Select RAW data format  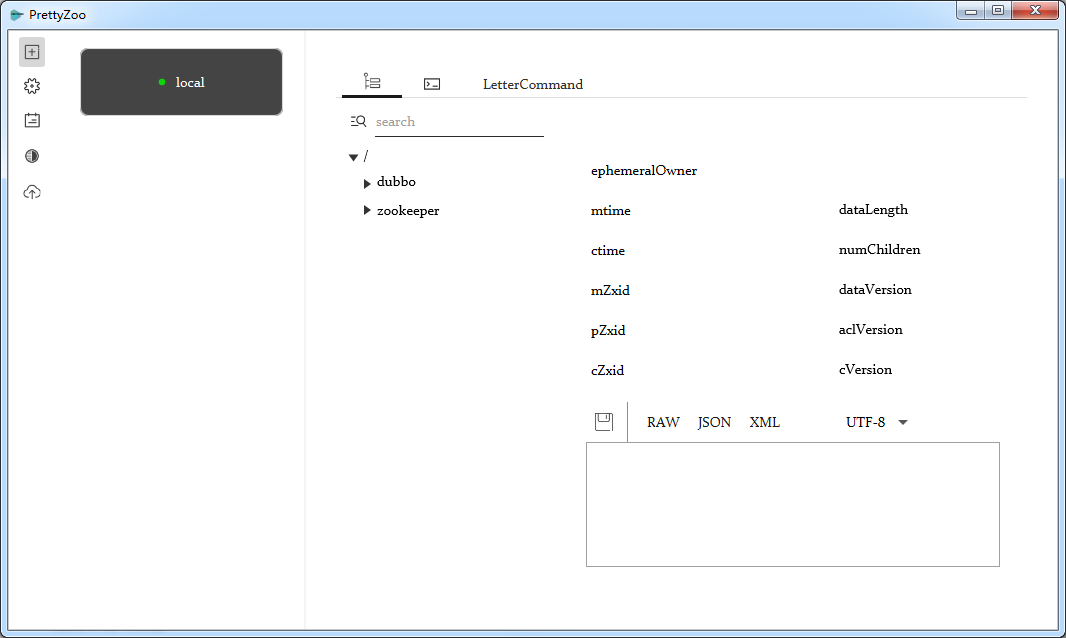tap(663, 422)
